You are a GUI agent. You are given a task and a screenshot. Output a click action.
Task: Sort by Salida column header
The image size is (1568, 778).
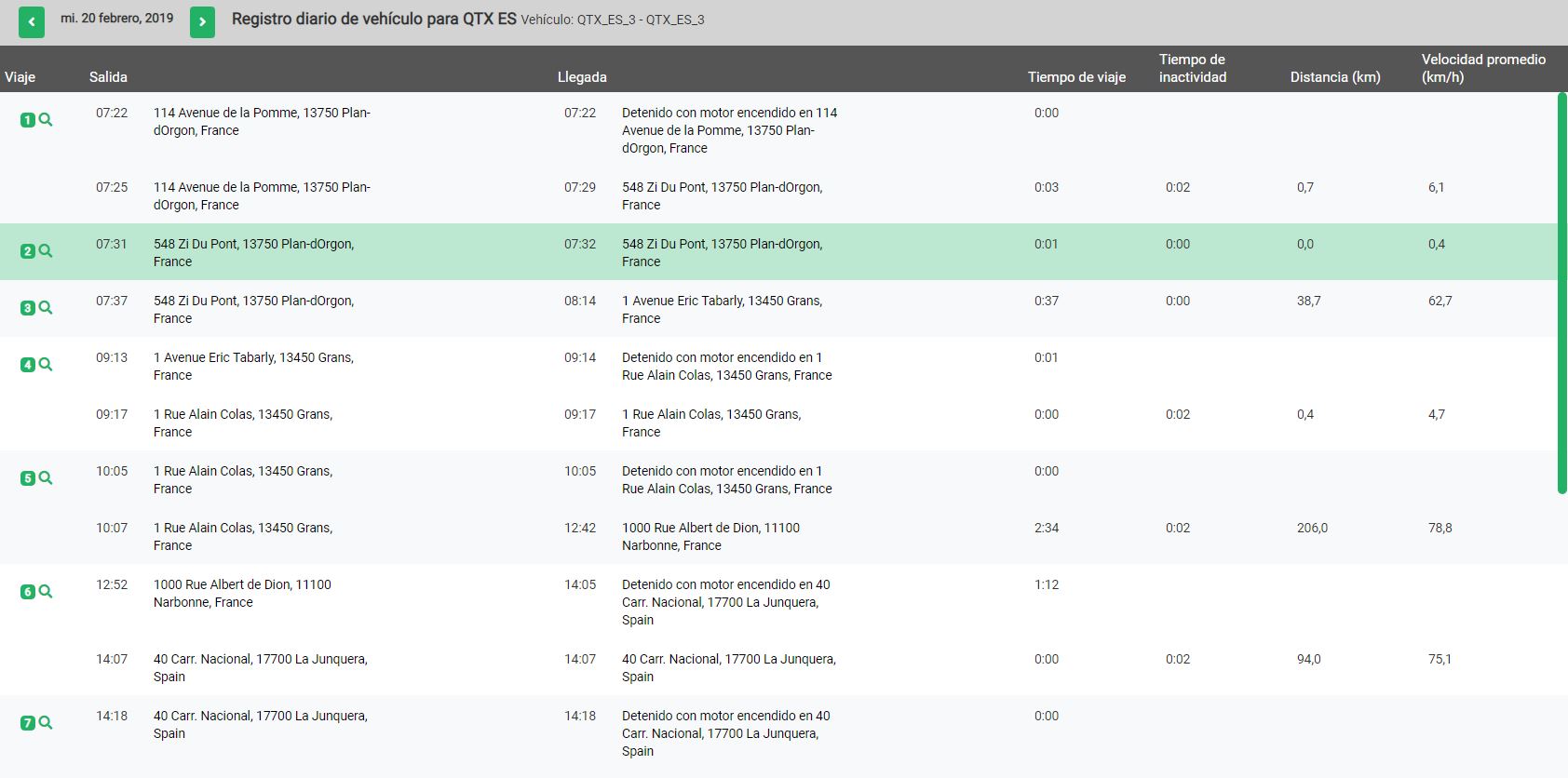(108, 77)
